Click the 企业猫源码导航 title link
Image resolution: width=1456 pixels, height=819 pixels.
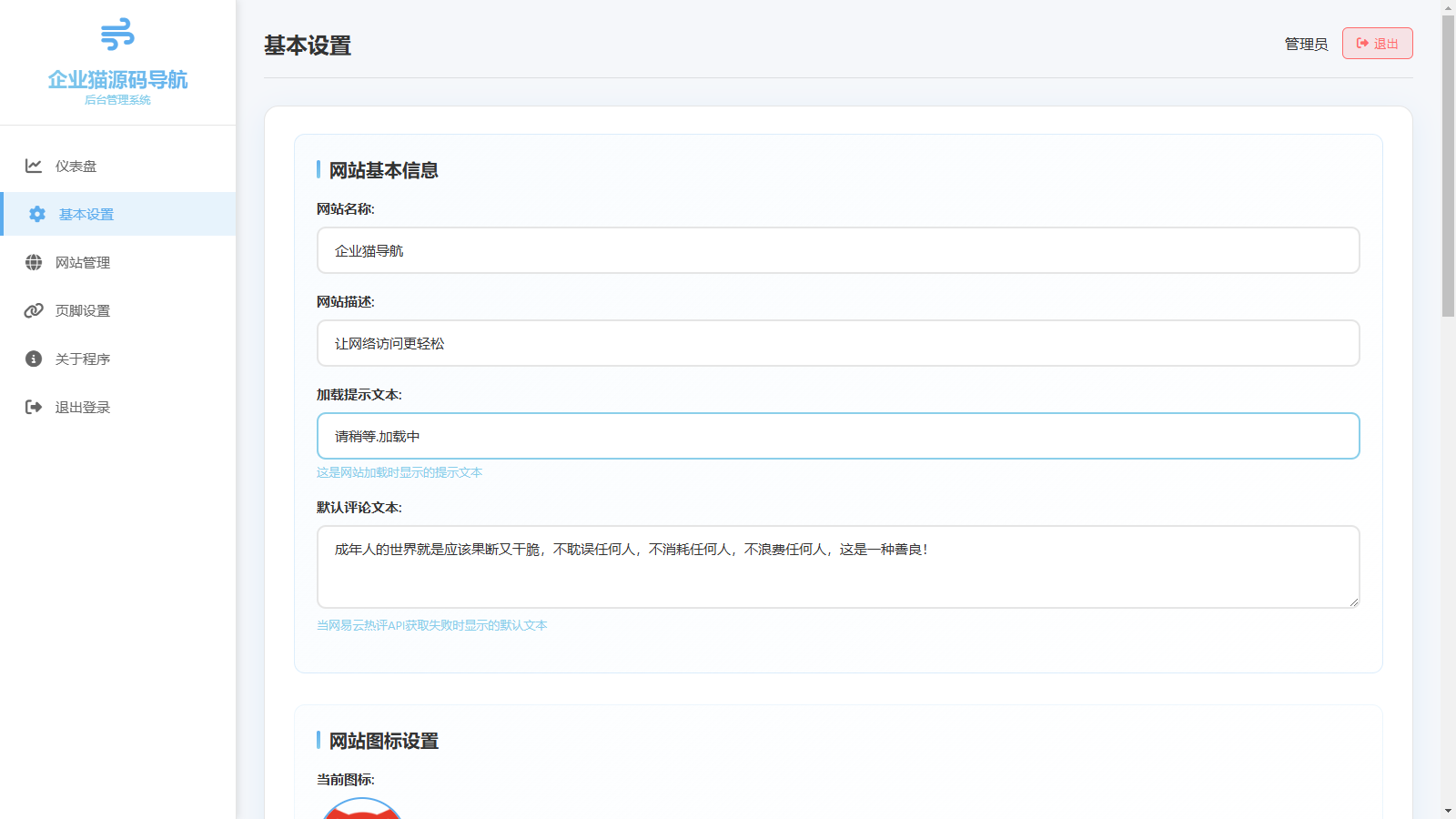(117, 80)
